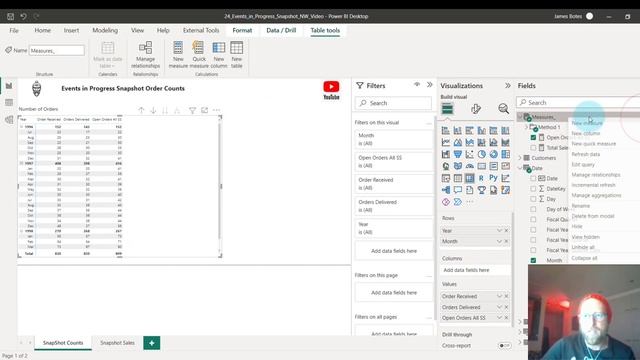The width and height of the screenshot is (640, 360).
Task: Remove Order Received from Values with X
Action: (x=507, y=296)
